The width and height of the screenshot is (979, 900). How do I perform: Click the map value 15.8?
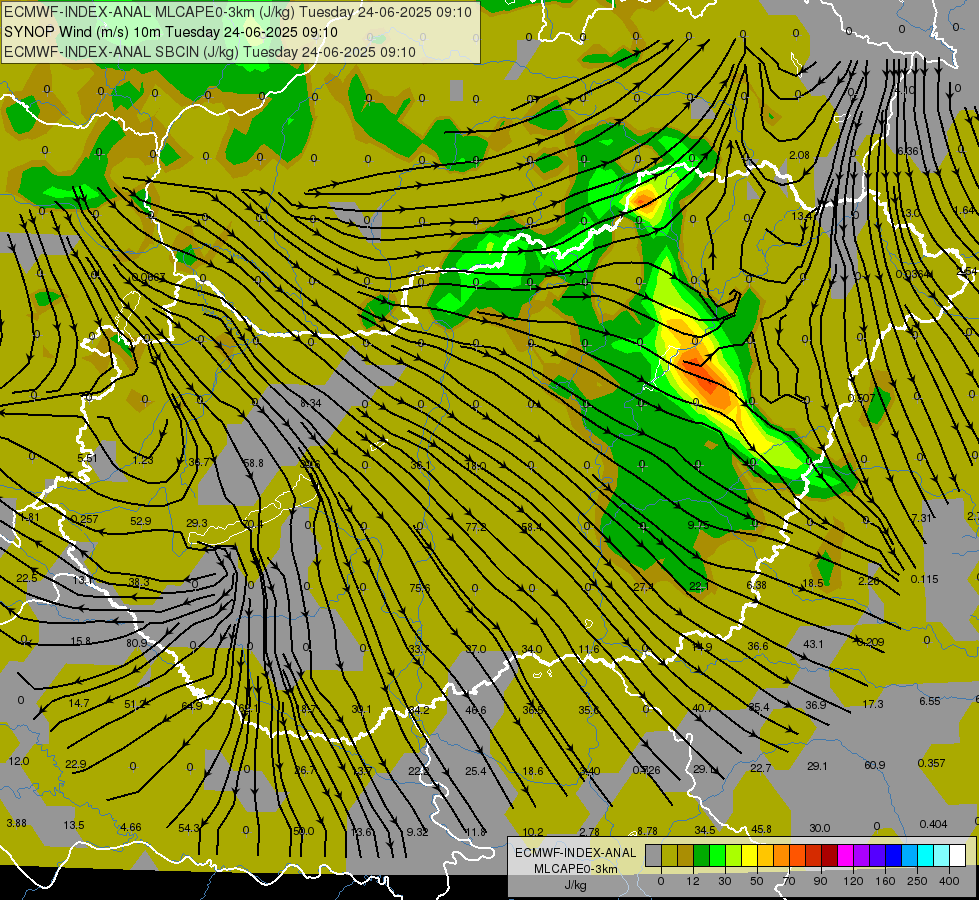tap(81, 641)
